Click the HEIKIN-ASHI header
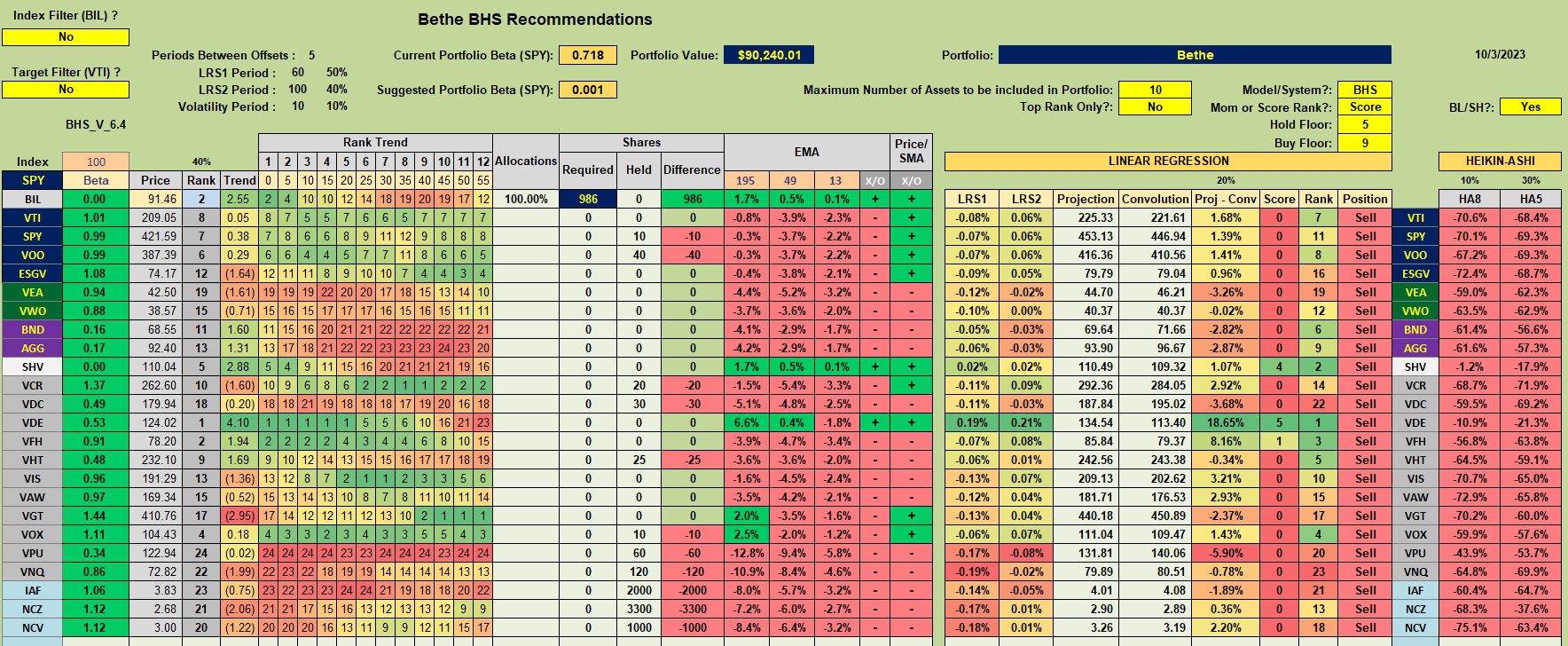Image resolution: width=1568 pixels, height=646 pixels. tap(1500, 161)
